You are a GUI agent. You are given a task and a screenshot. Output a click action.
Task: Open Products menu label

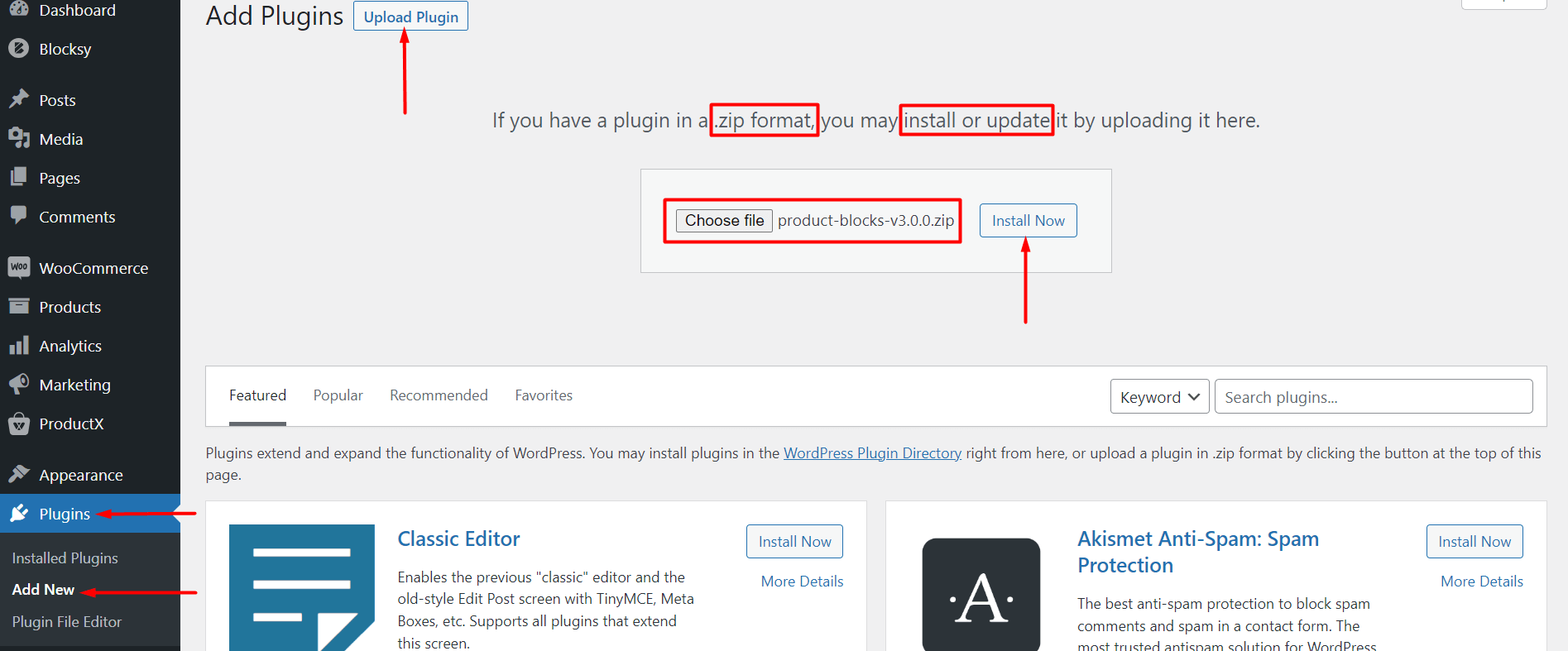pyautogui.click(x=70, y=307)
